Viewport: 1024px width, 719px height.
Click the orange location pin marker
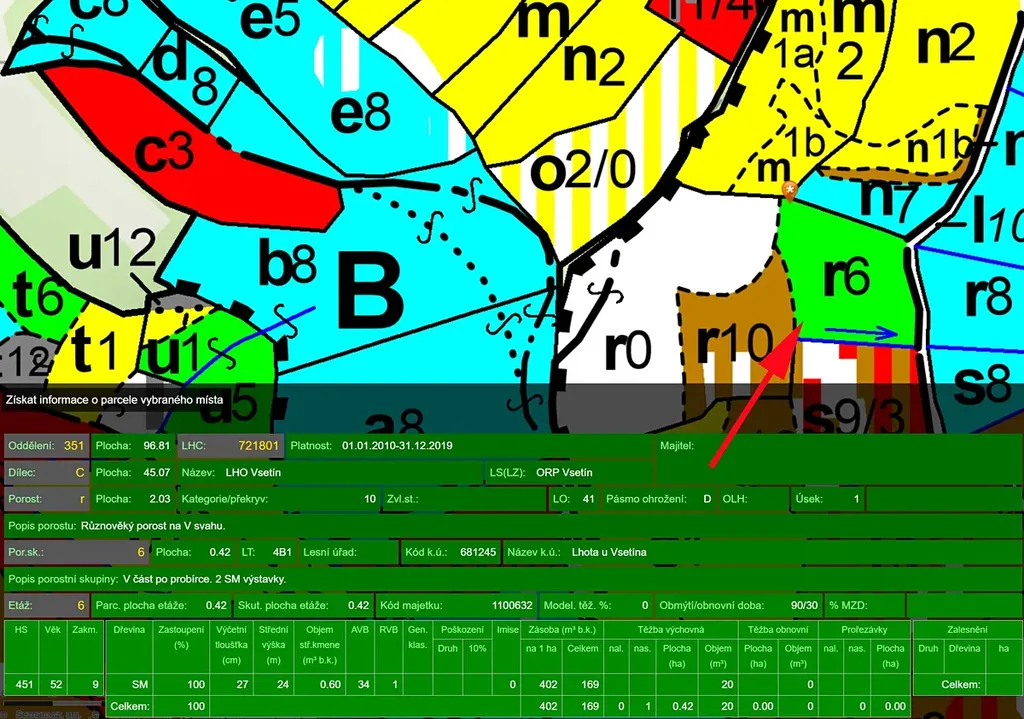(791, 190)
